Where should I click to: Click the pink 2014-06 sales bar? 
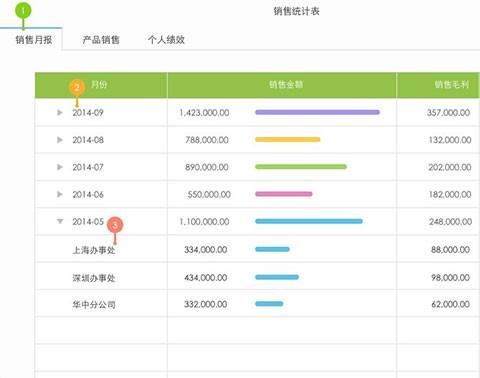(x=284, y=194)
